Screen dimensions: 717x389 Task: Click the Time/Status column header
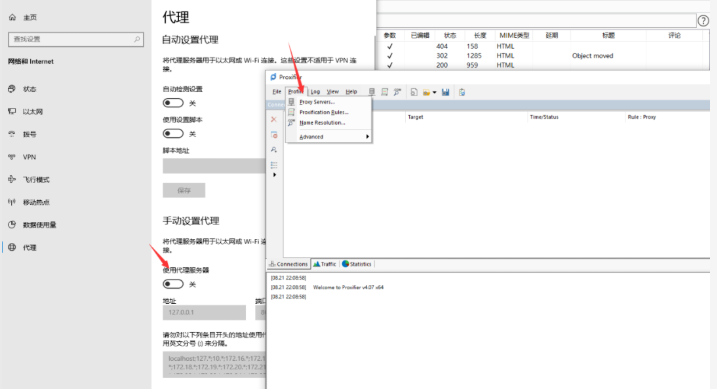coord(544,117)
